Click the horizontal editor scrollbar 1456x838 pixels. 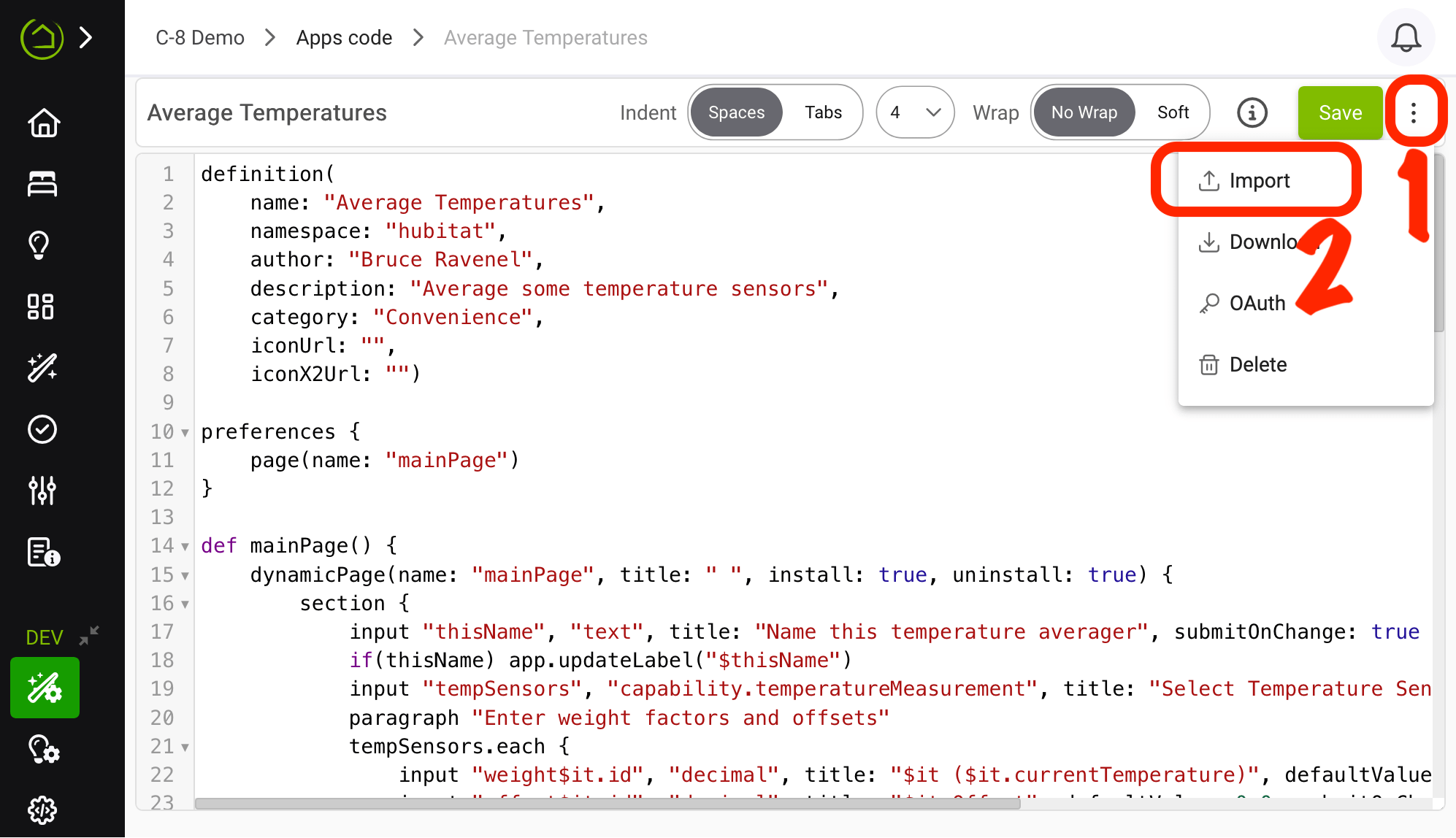pos(608,803)
